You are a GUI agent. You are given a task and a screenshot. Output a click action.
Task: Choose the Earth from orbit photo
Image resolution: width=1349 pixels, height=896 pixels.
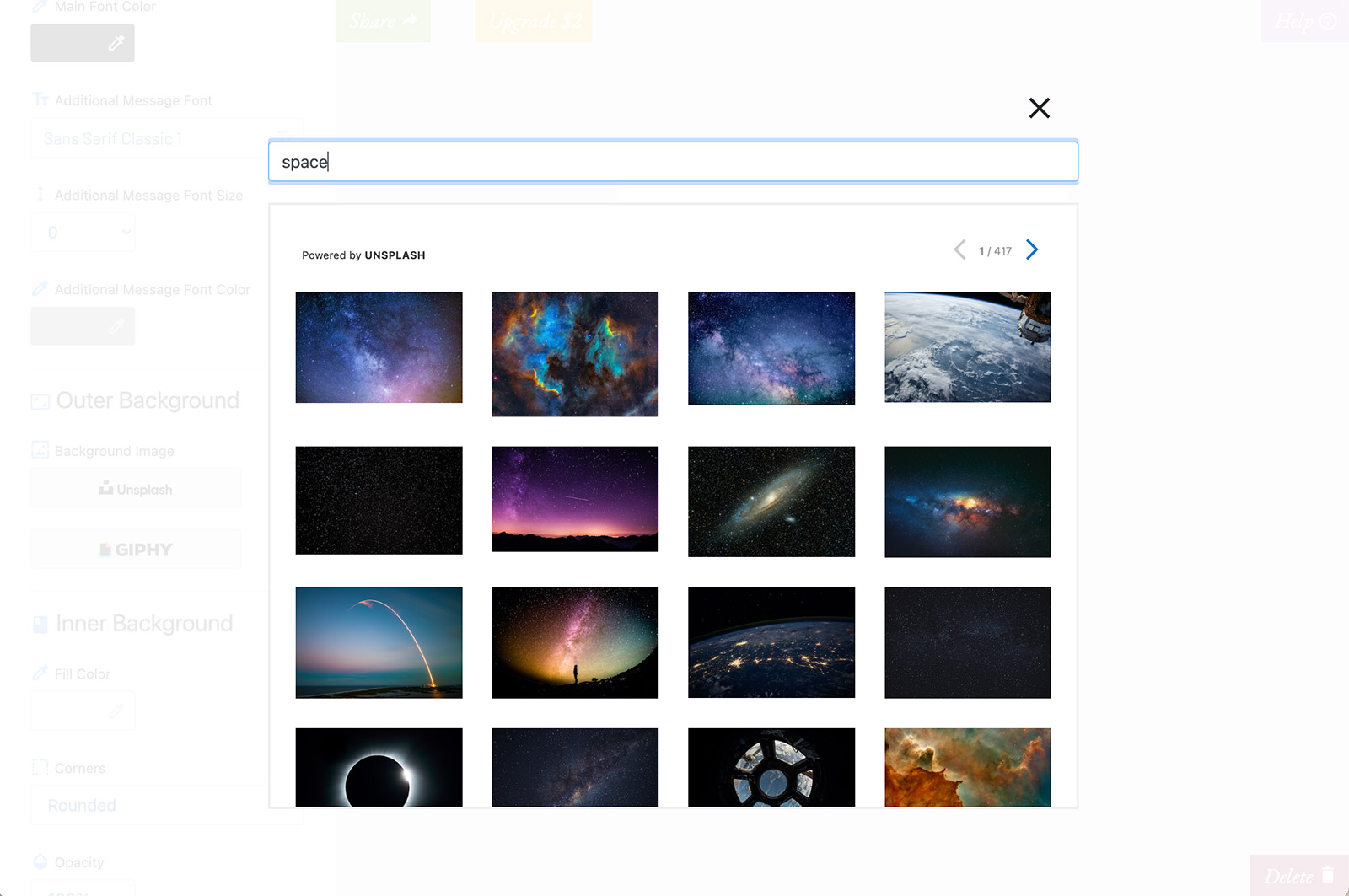point(967,347)
